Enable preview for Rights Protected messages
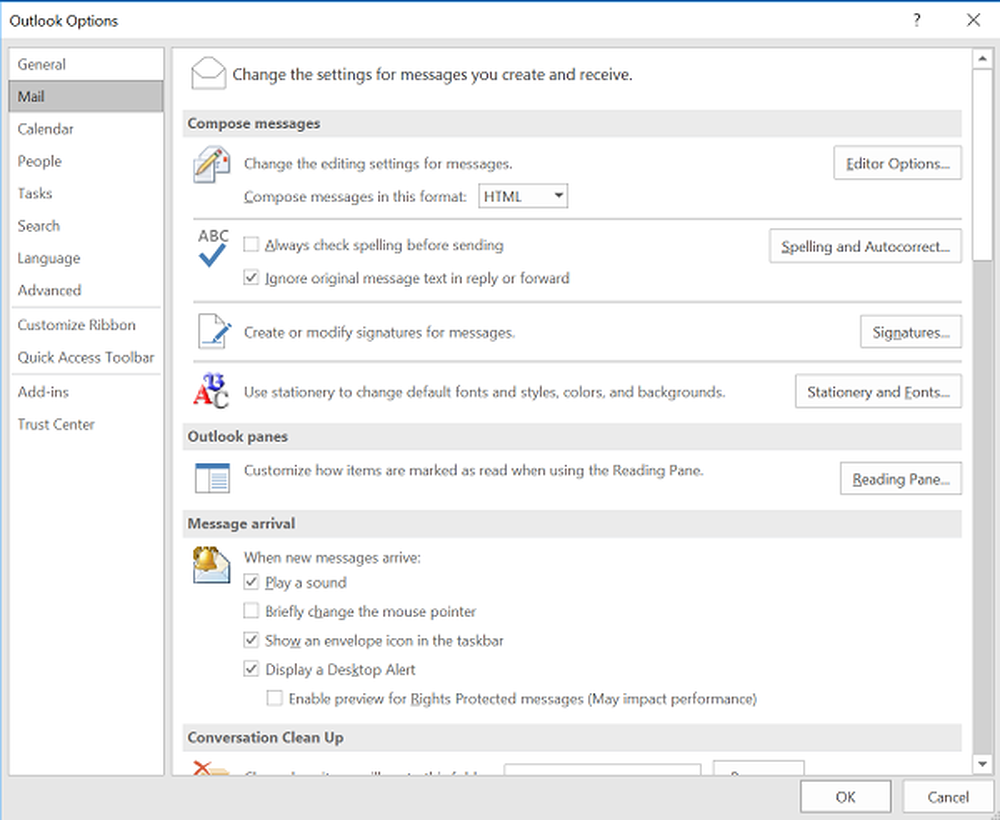1000x820 pixels. click(x=274, y=699)
